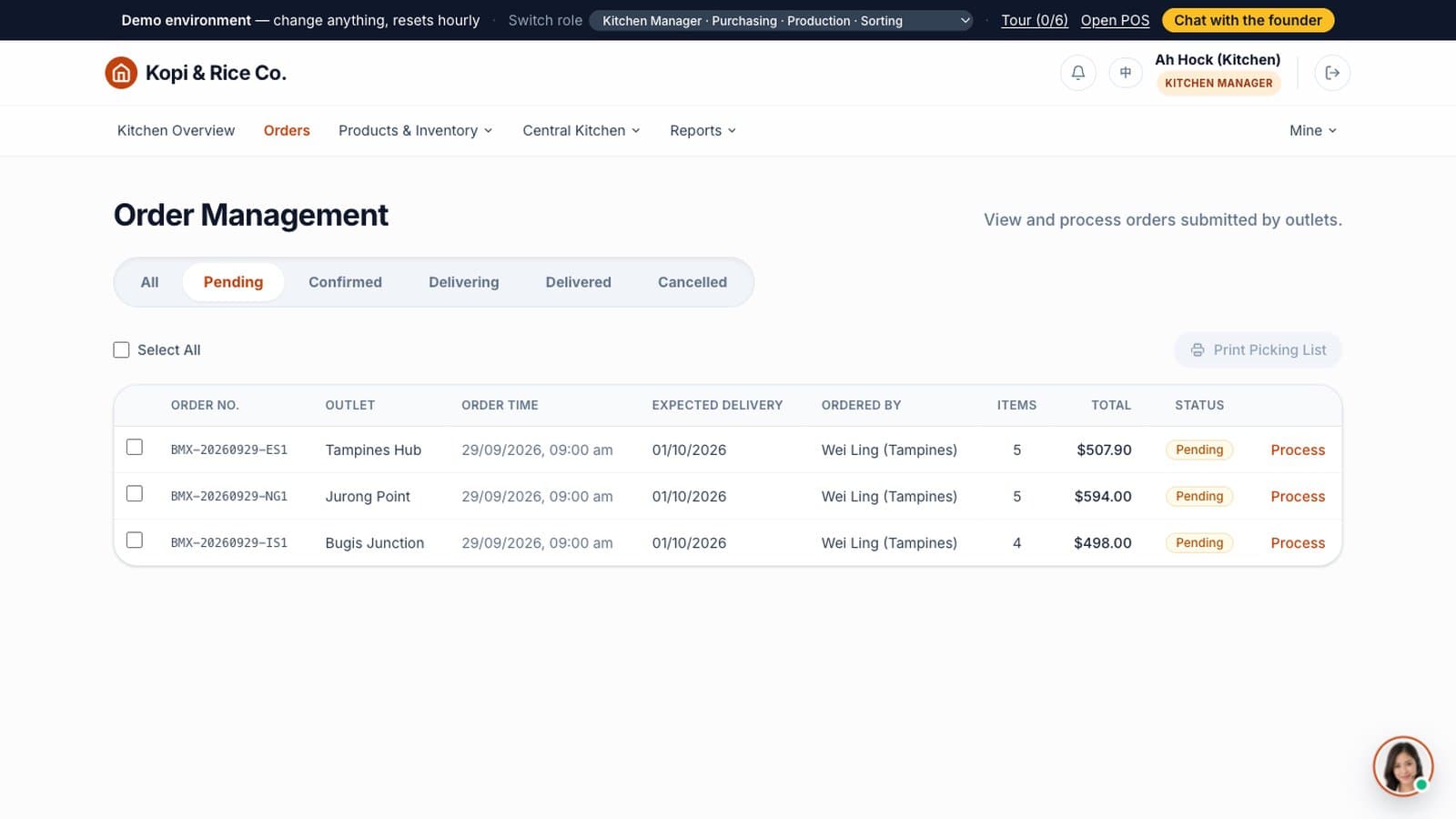
Task: Open the notifications bell
Action: (1077, 73)
